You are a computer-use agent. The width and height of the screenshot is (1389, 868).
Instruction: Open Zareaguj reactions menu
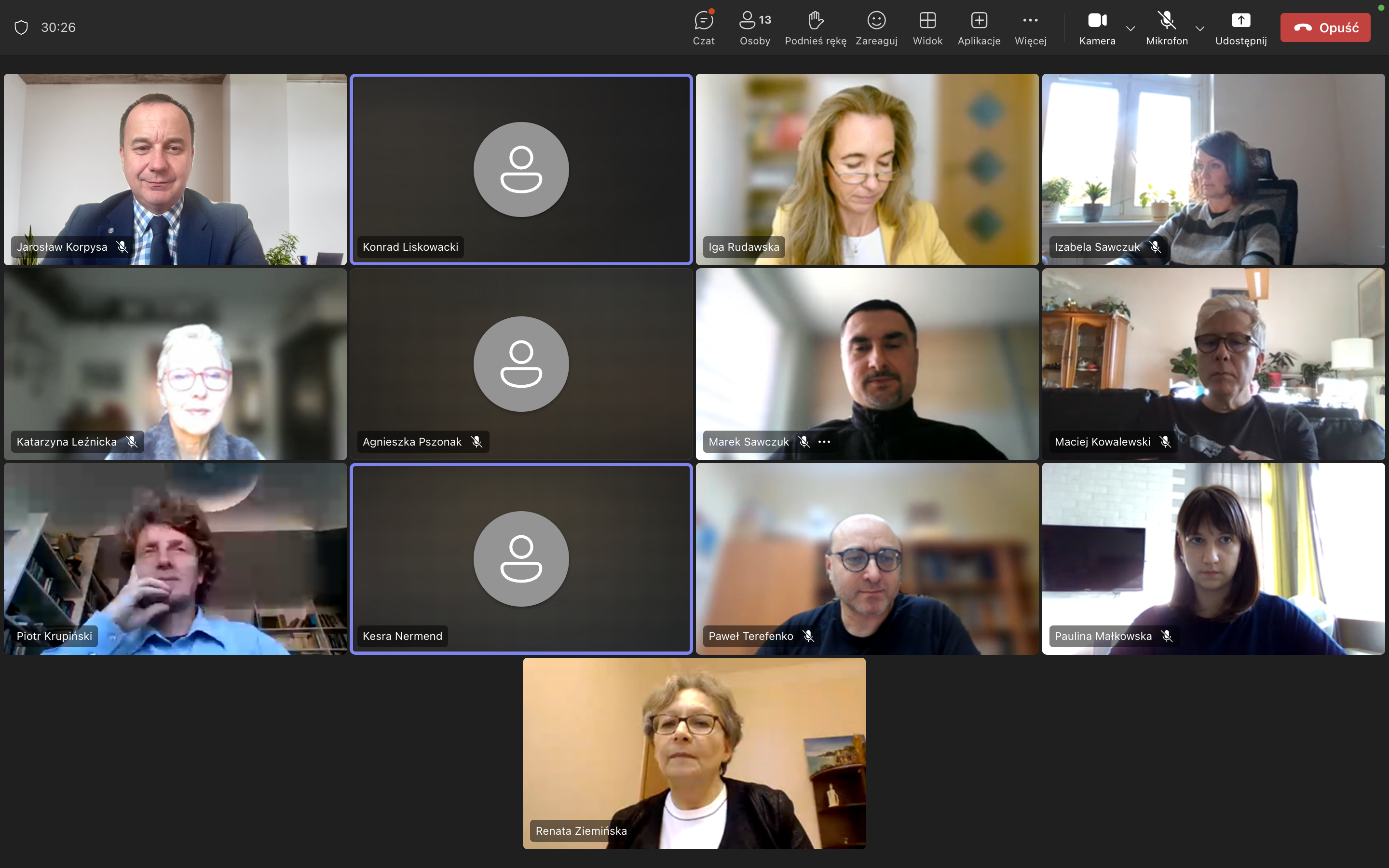coord(876,27)
